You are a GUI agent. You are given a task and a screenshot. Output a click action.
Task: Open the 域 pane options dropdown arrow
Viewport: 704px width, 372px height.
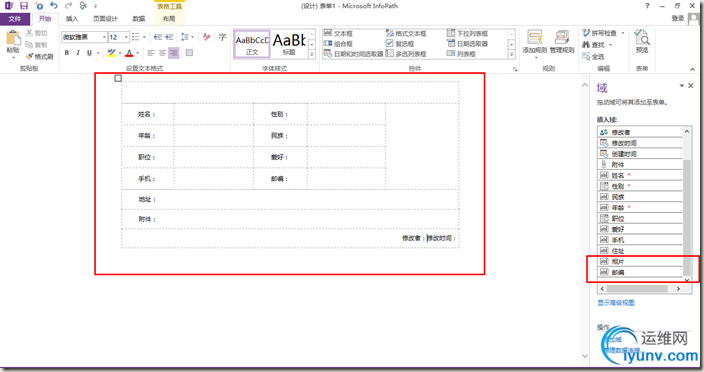click(x=682, y=85)
